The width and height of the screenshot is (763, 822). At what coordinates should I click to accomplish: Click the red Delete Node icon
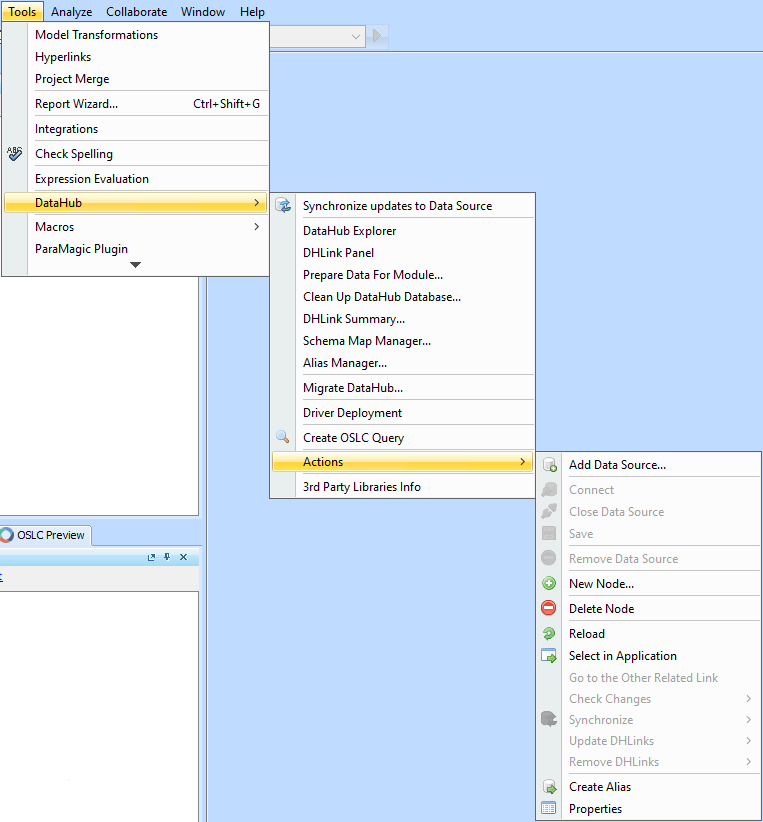(549, 608)
